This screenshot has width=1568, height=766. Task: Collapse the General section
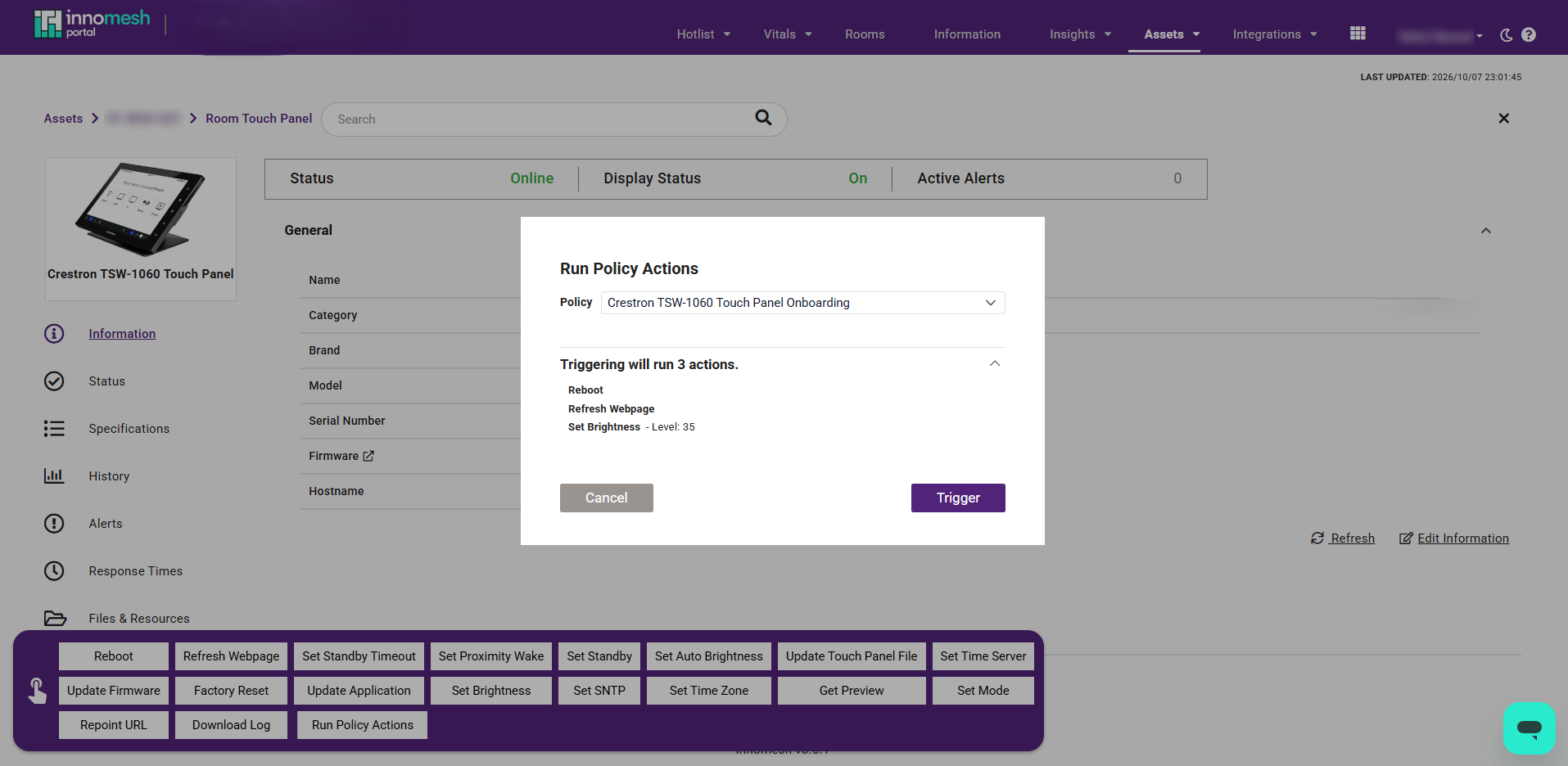coord(1486,231)
